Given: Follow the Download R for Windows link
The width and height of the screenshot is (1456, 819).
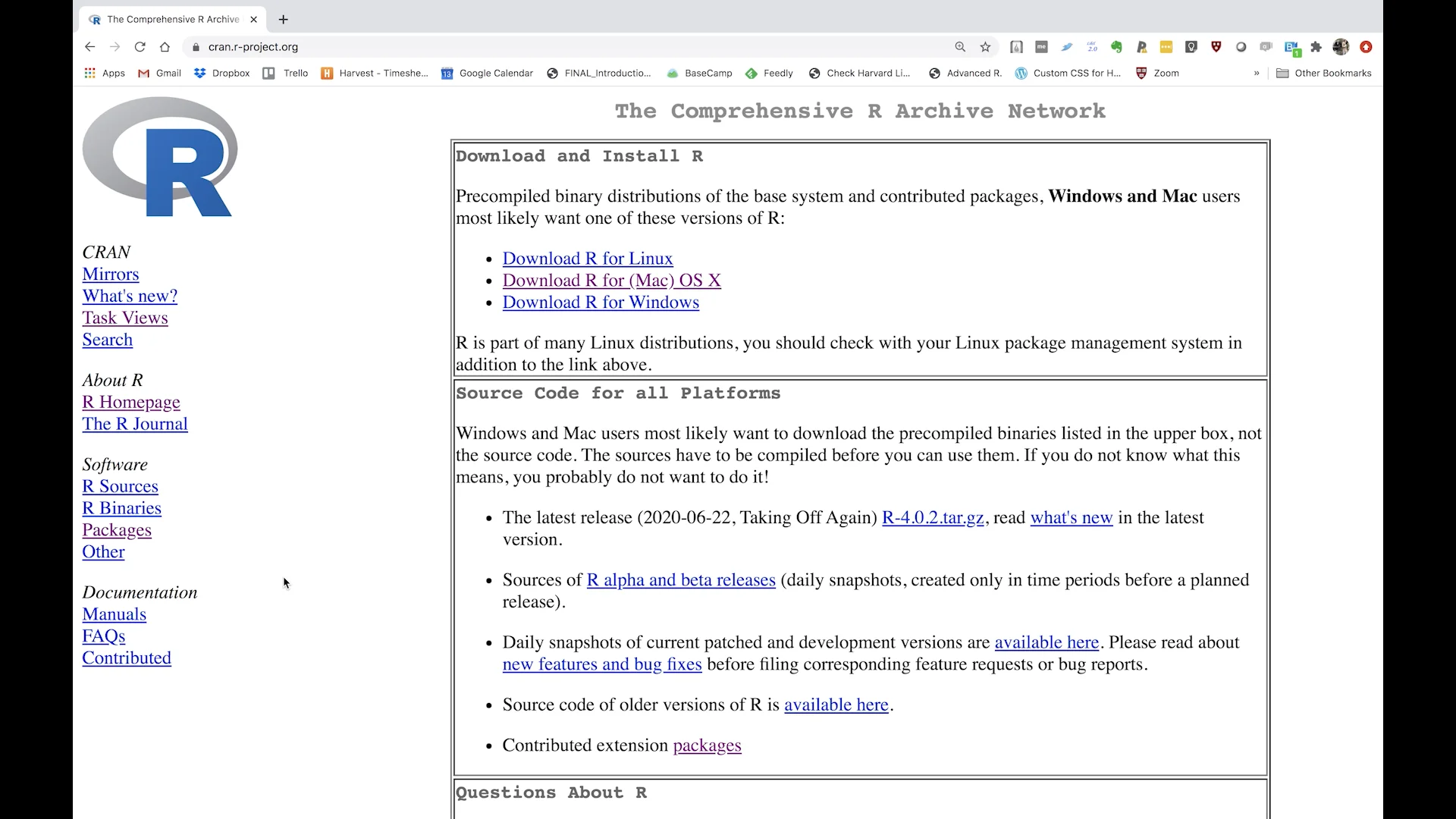Looking at the screenshot, I should point(601,303).
